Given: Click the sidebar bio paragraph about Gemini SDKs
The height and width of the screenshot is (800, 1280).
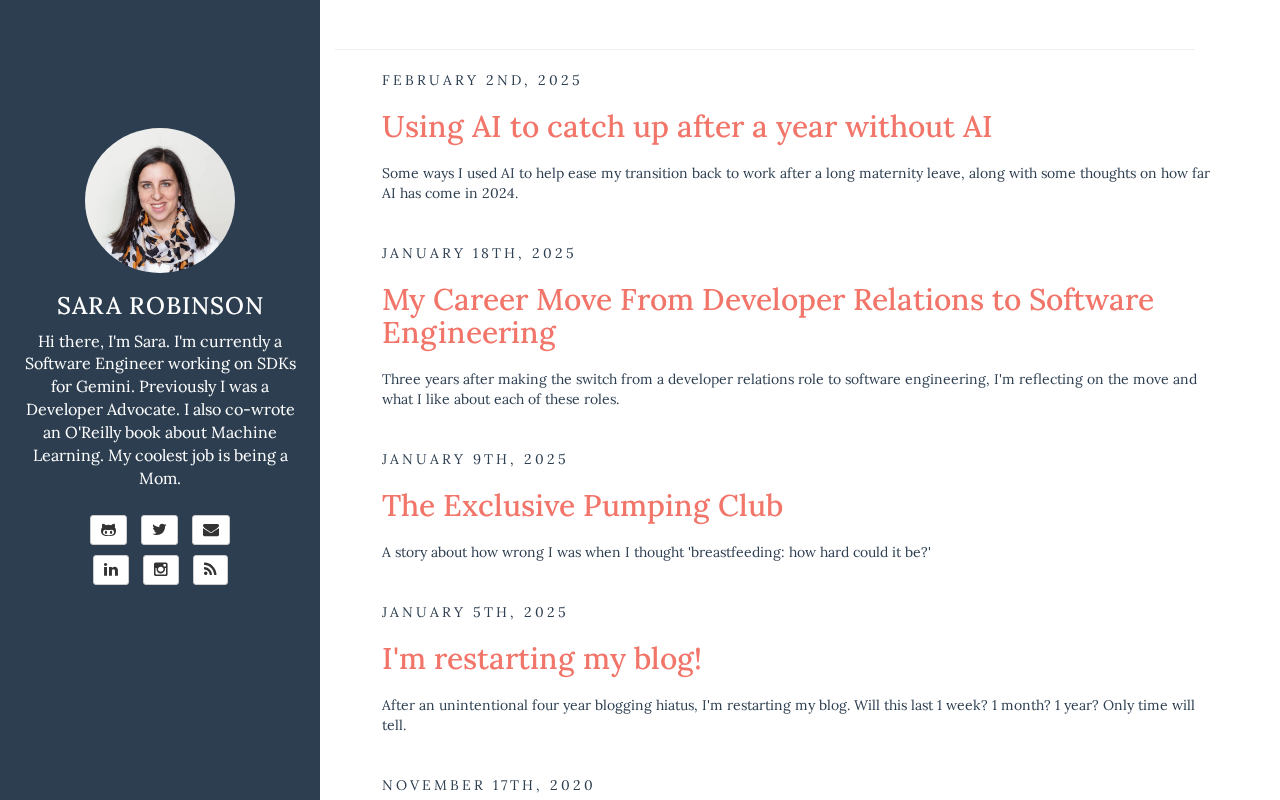Looking at the screenshot, I should point(160,410).
